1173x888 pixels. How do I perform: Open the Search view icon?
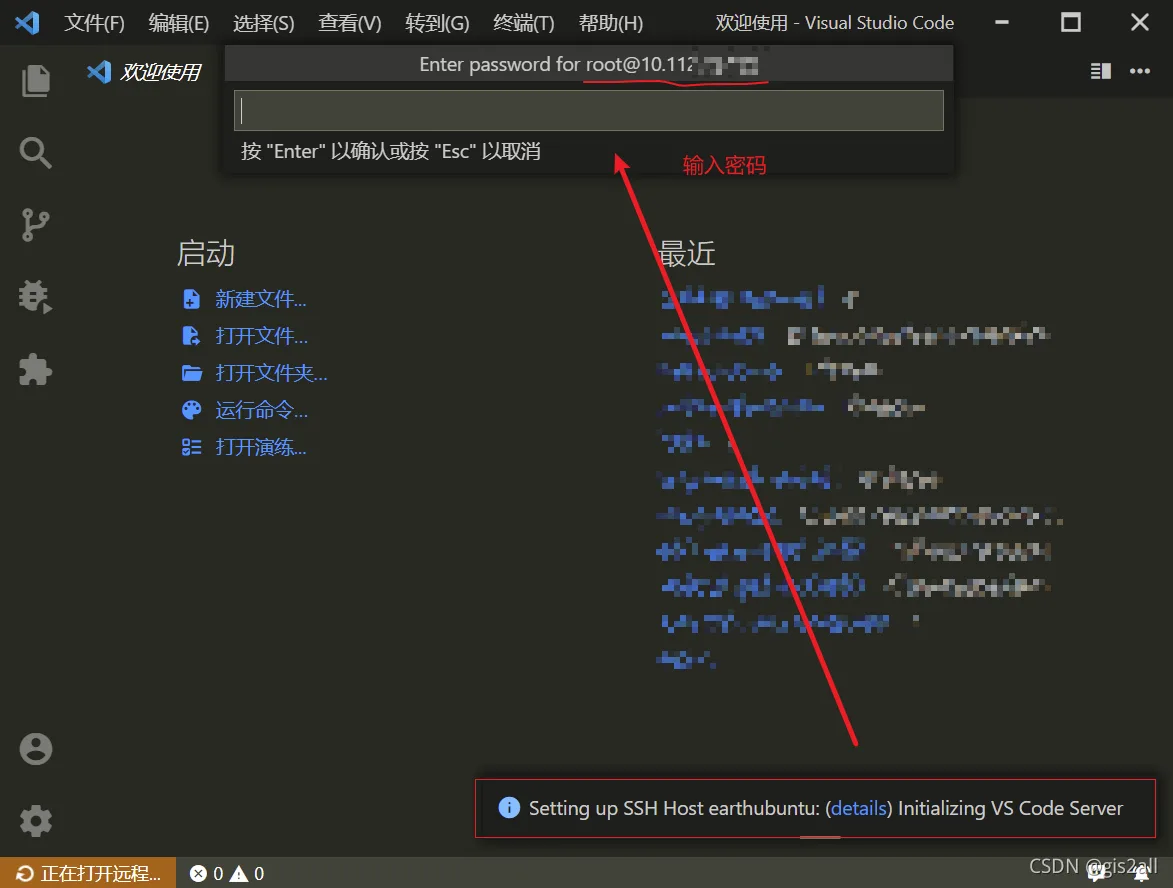[x=35, y=153]
